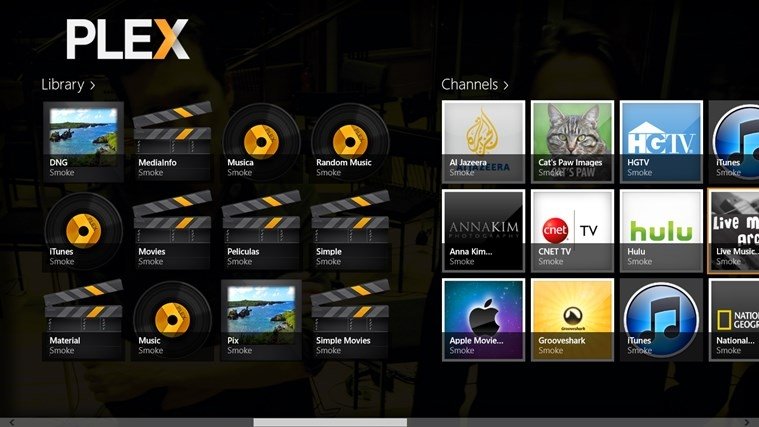This screenshot has width=759, height=427.
Task: Click the PLEX logo
Action: (127, 39)
